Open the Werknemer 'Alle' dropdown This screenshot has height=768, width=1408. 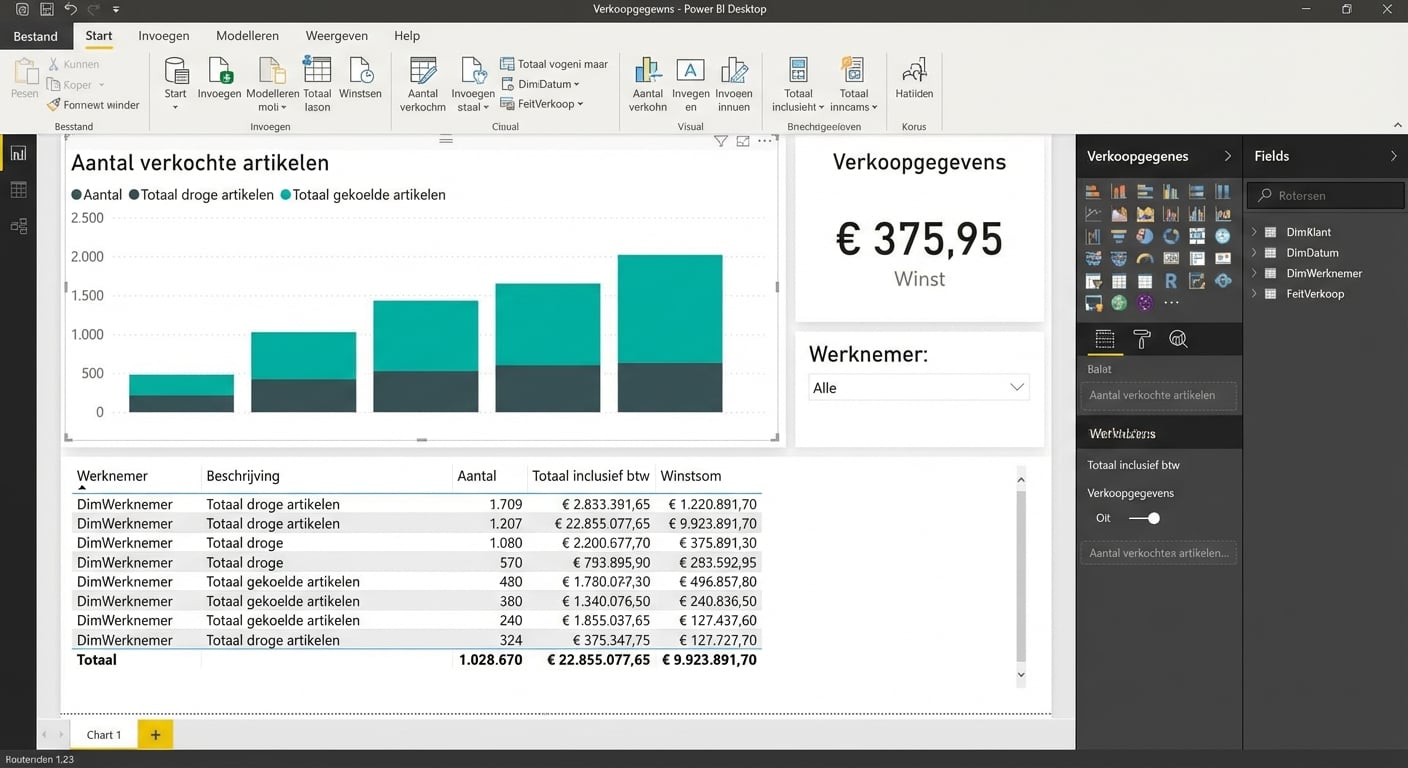(918, 388)
